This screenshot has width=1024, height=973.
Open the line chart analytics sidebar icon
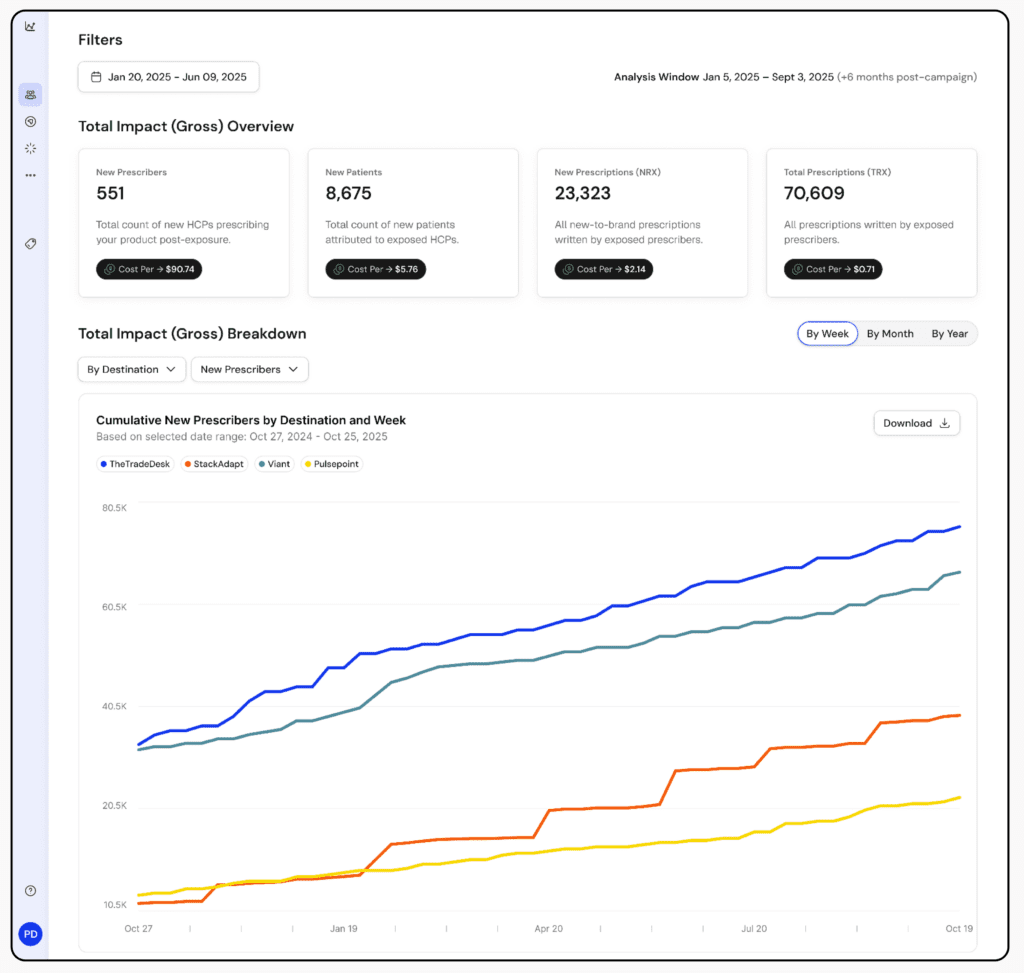(30, 27)
